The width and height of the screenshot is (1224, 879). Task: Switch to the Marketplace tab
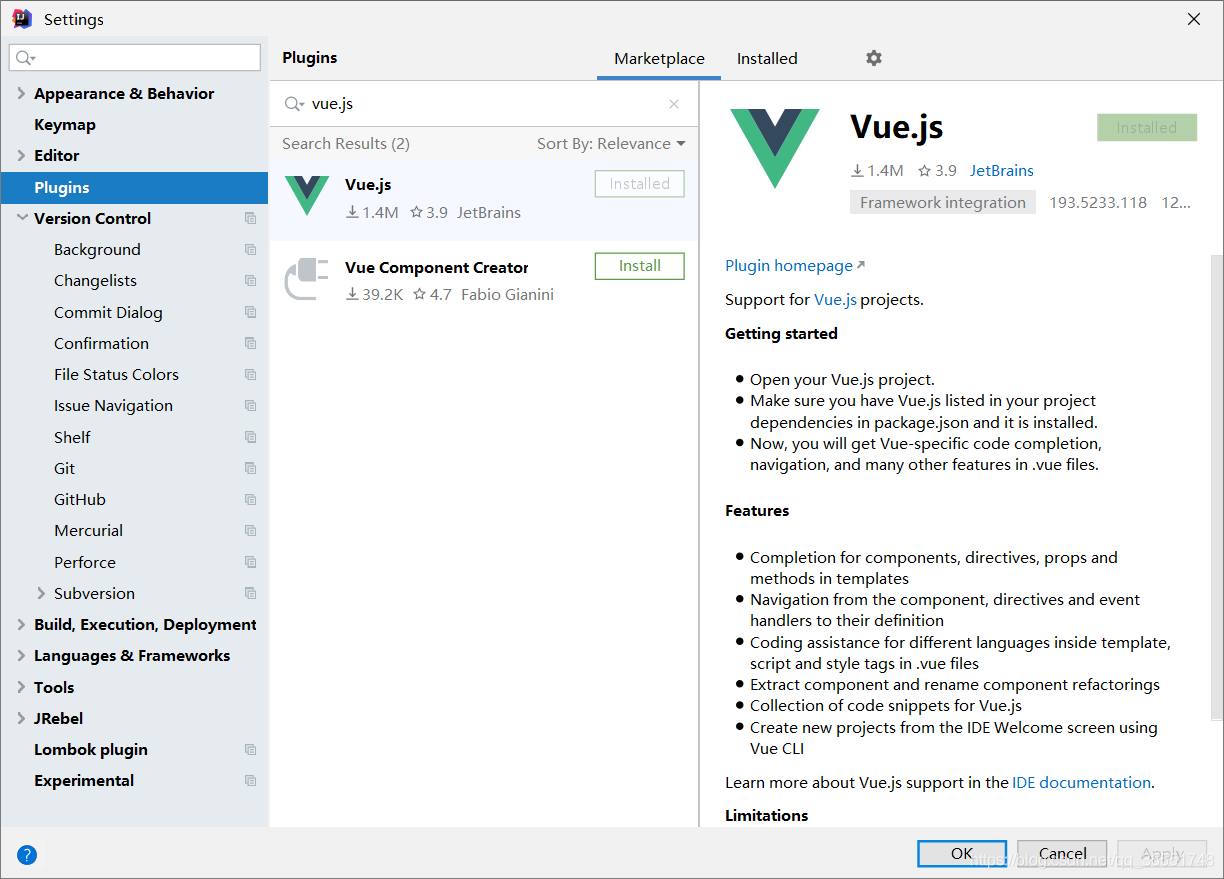[659, 58]
